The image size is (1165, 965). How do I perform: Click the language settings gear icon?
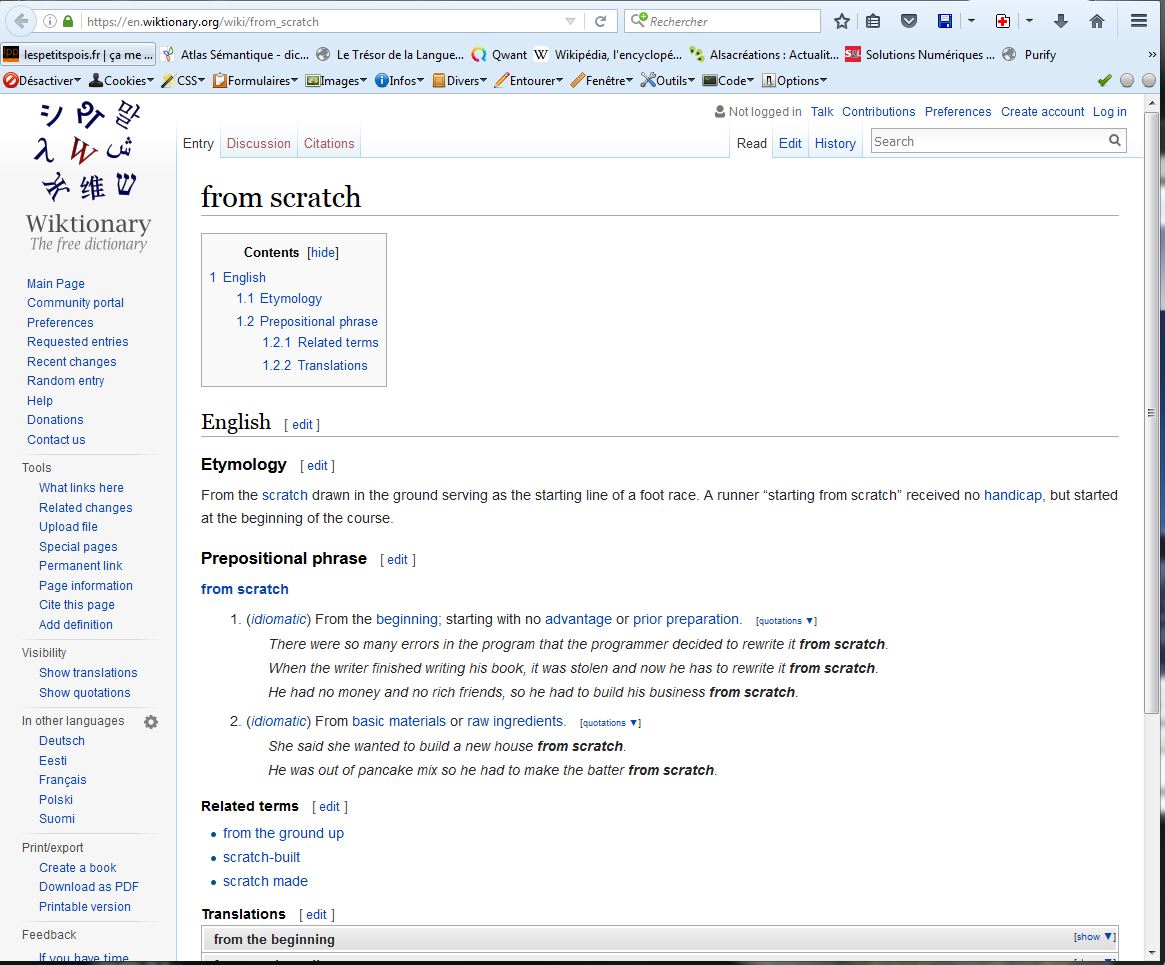pyautogui.click(x=151, y=722)
